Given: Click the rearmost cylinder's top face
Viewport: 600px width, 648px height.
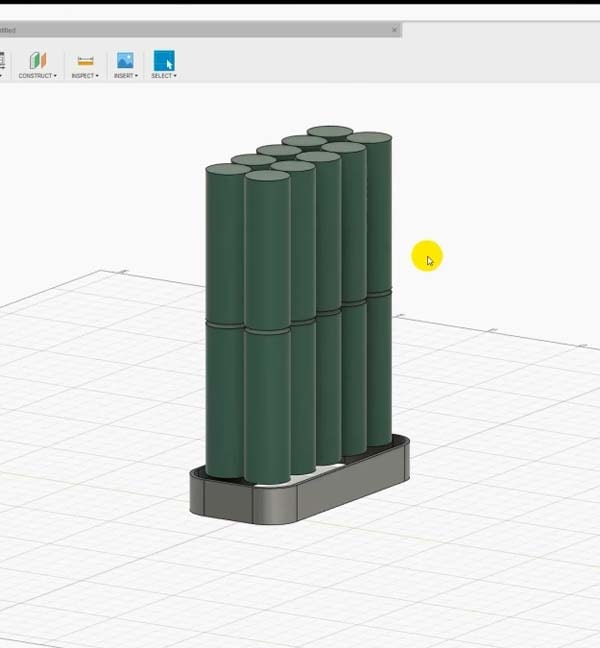Looking at the screenshot, I should [330, 131].
